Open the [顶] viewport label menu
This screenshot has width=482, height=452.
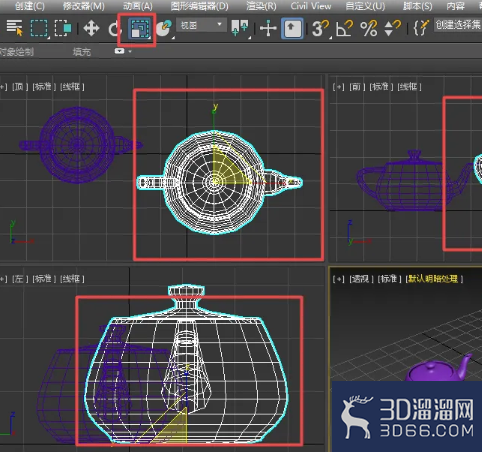(x=20, y=87)
